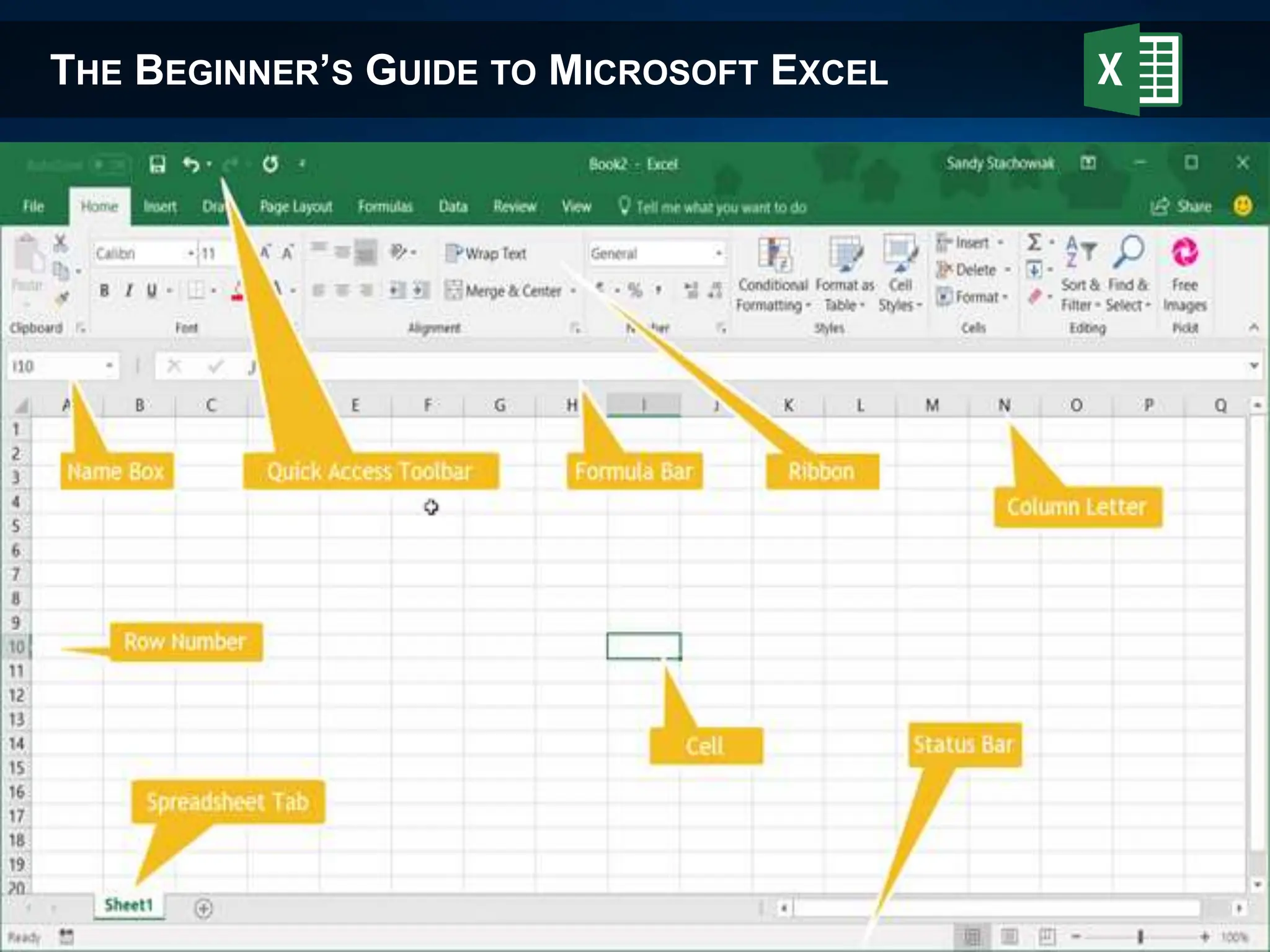Click Tell me what you want to do box

[x=713, y=207]
